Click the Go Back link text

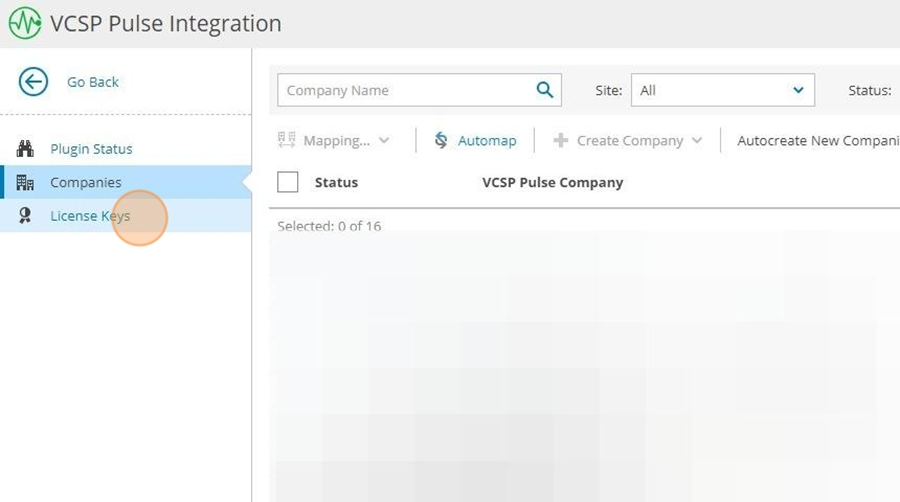[x=93, y=82]
